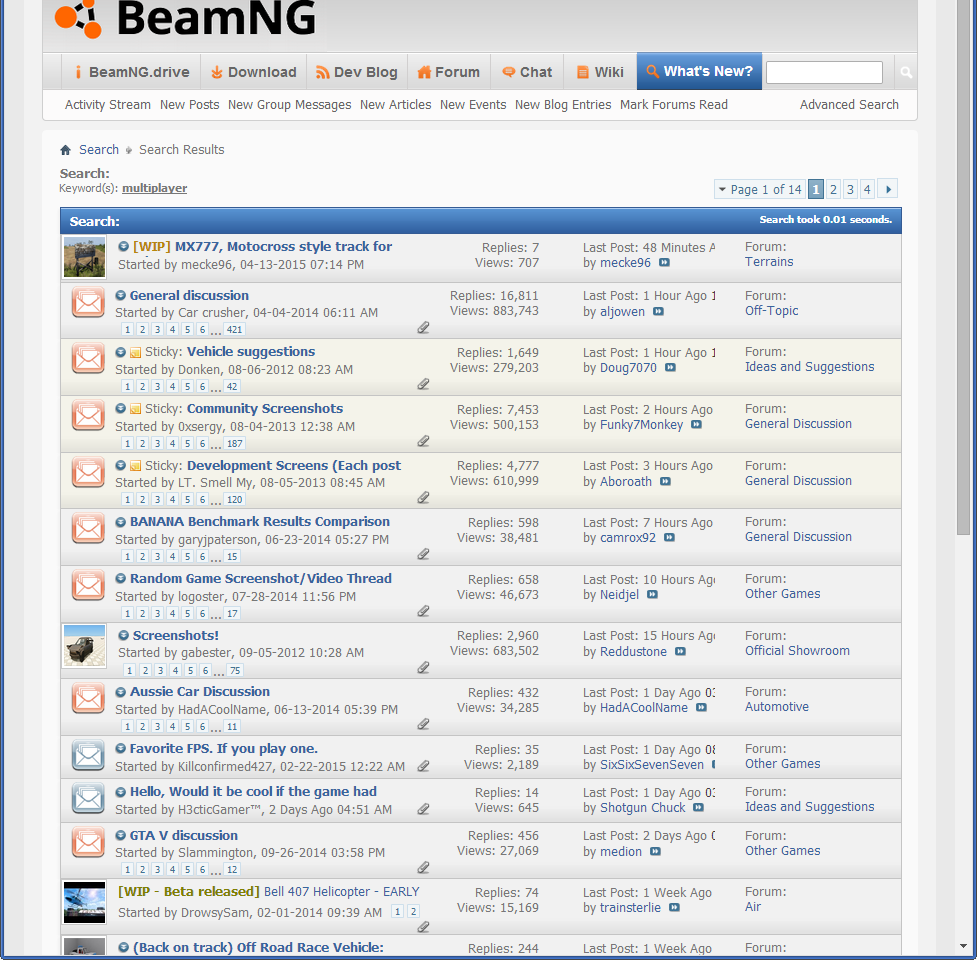This screenshot has height=960, width=977.
Task: Click the multiplayer keyword link
Action: click(x=155, y=188)
